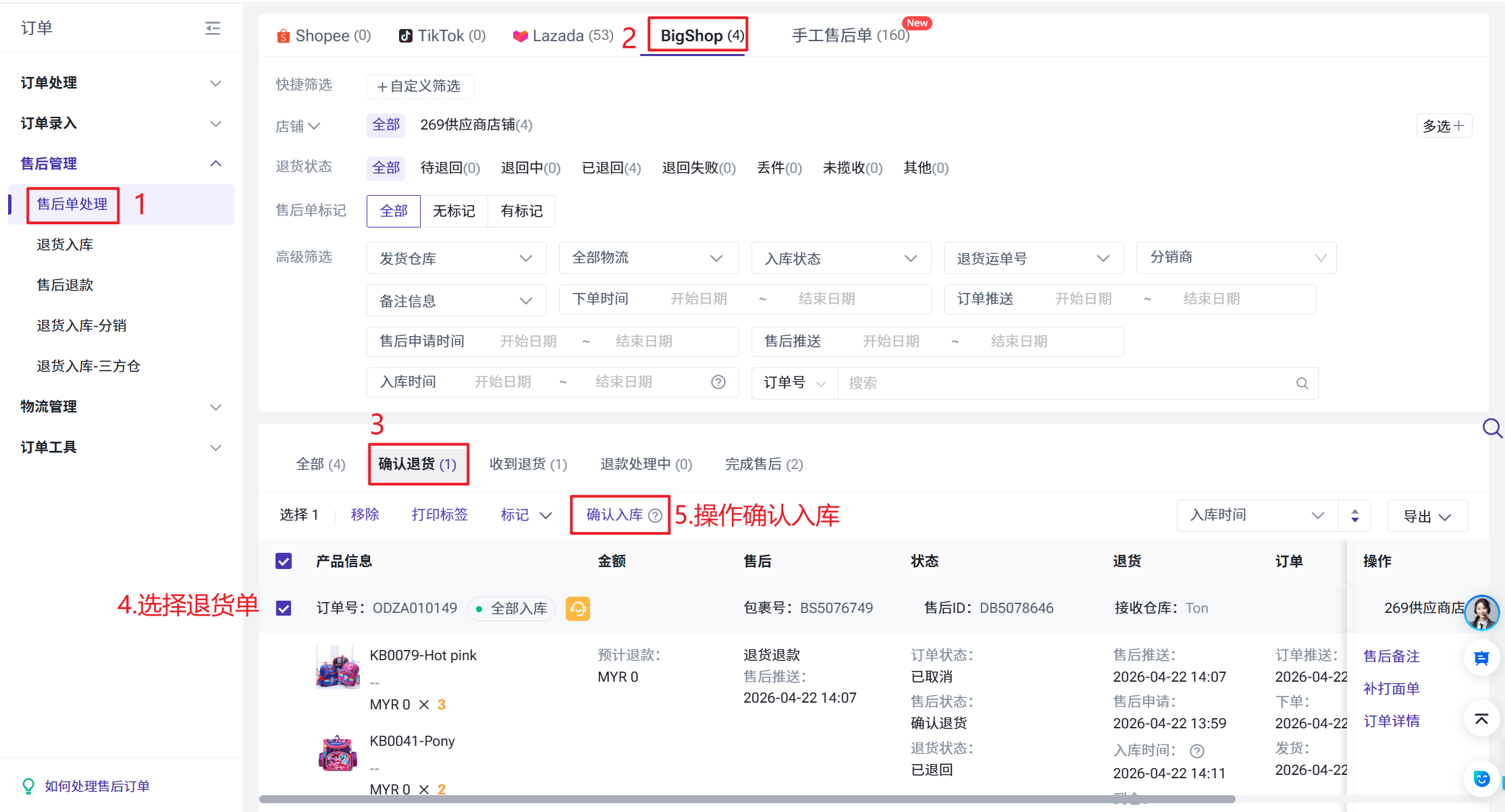Open the 收到退货 status tab

[x=528, y=464]
